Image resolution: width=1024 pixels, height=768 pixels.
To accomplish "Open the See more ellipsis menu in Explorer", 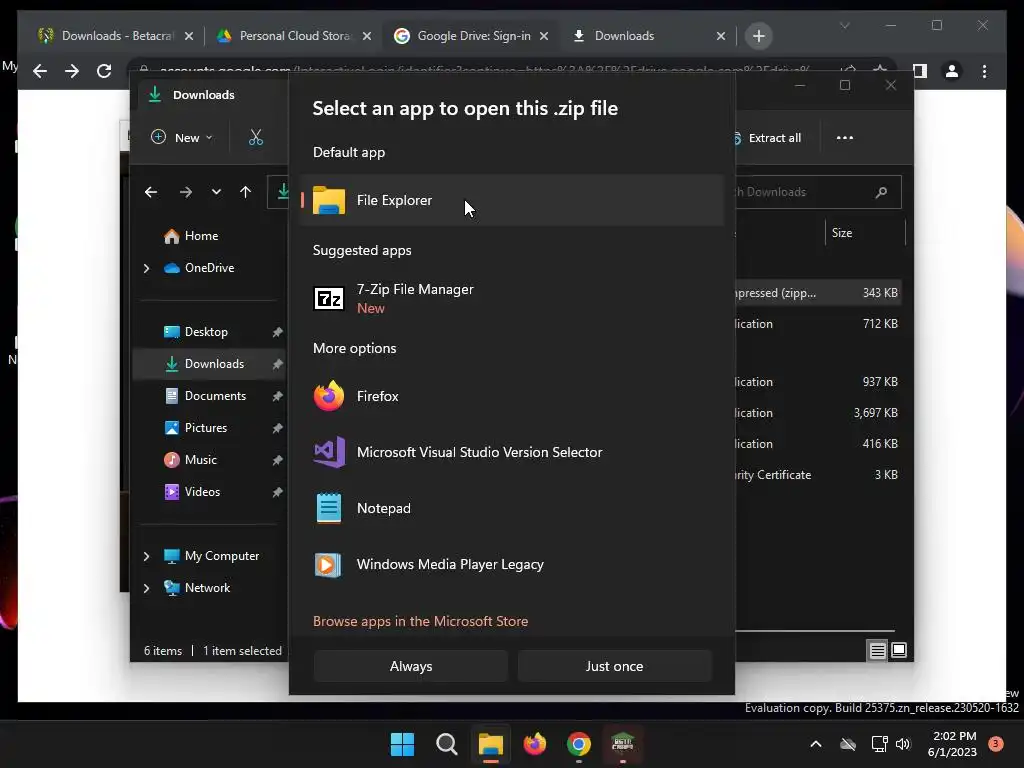I will pos(844,138).
